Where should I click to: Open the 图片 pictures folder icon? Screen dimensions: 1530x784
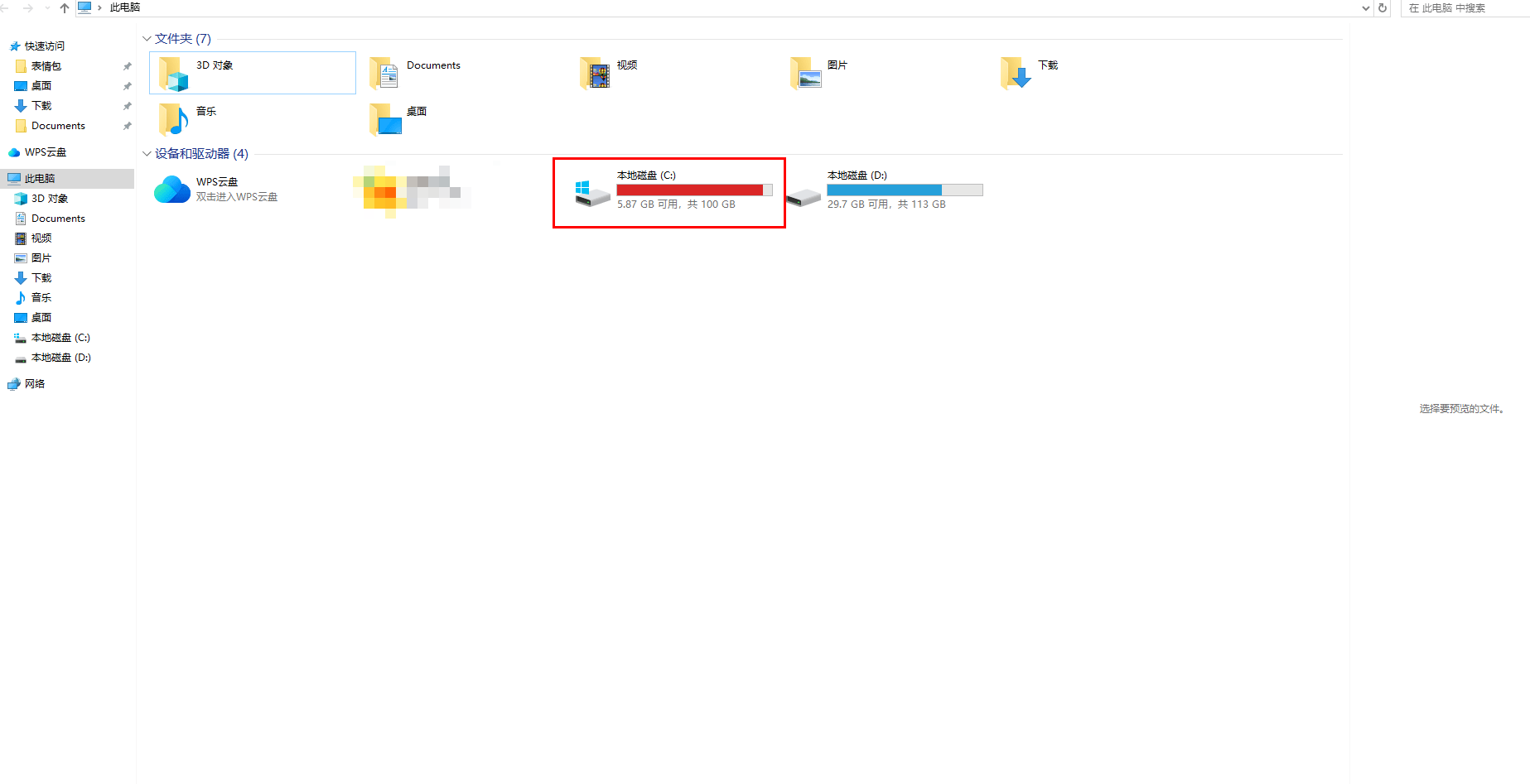tap(805, 74)
